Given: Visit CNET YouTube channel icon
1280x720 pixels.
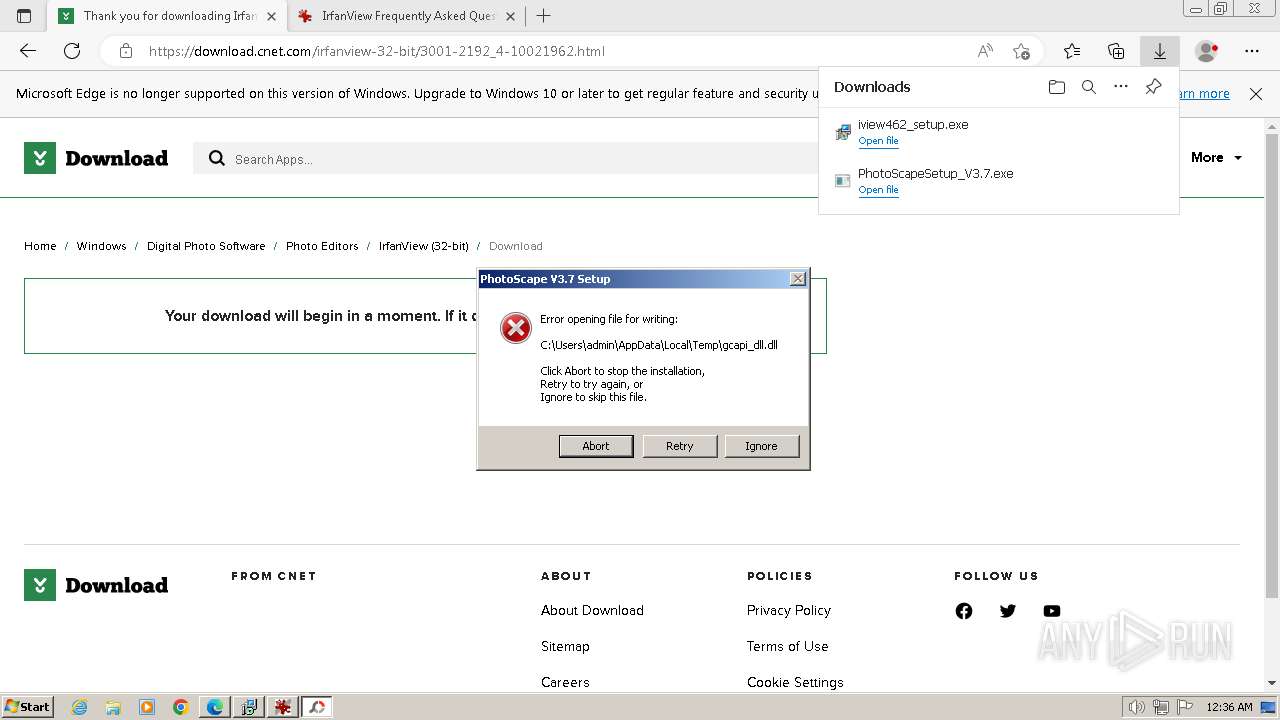Looking at the screenshot, I should [x=1052, y=611].
